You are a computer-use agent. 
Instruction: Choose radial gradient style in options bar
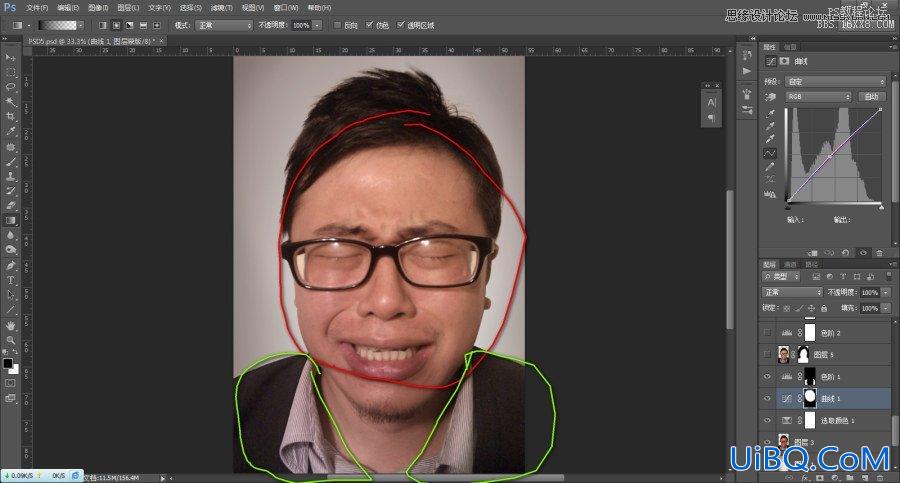[117, 25]
